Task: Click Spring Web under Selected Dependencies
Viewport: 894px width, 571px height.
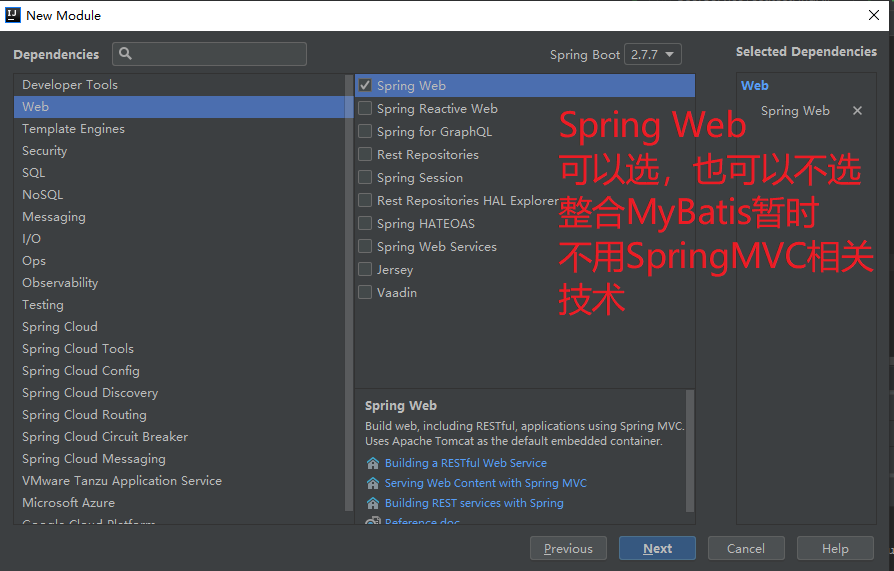Action: pos(795,111)
